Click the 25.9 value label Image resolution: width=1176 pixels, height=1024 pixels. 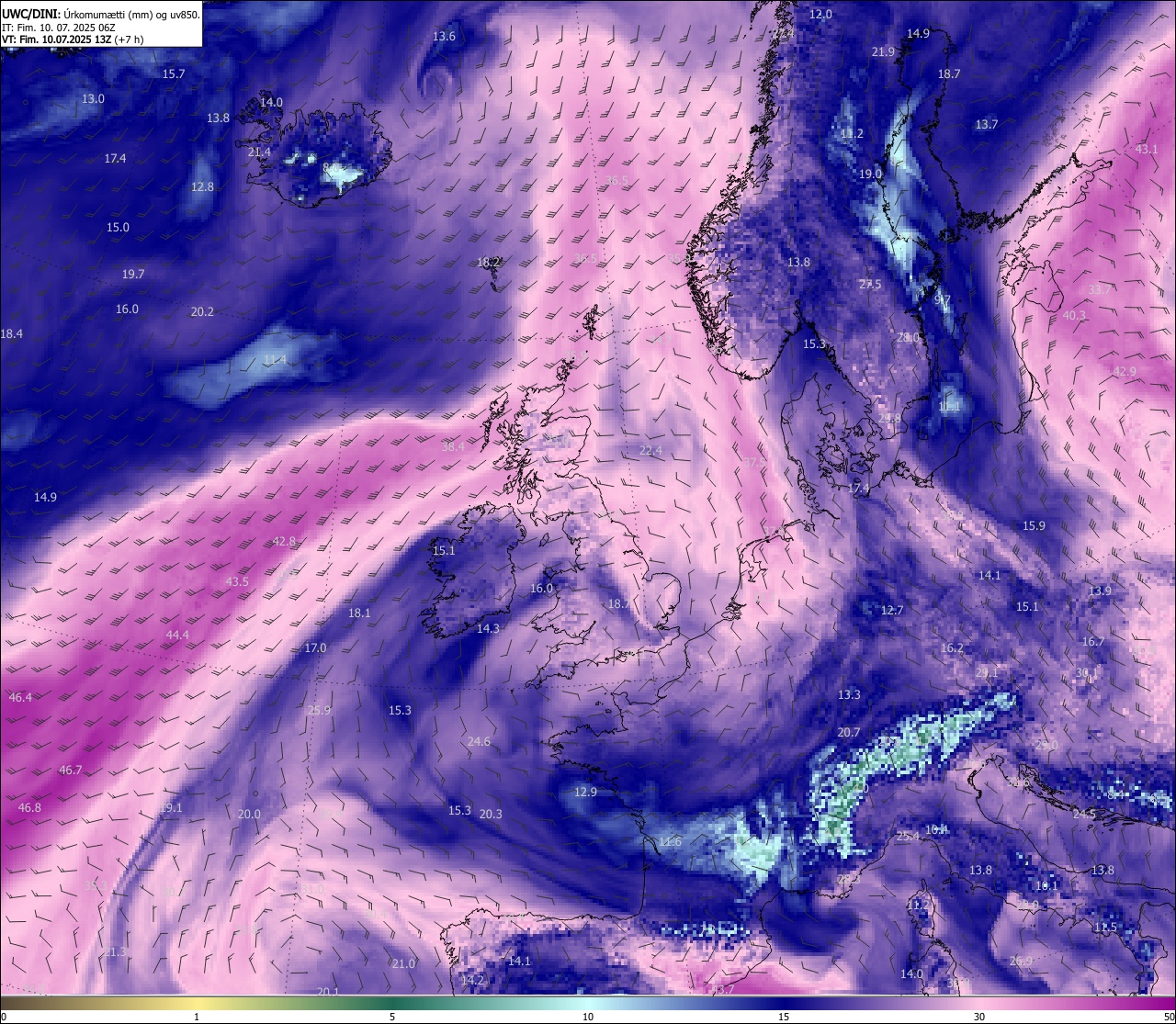coord(319,710)
